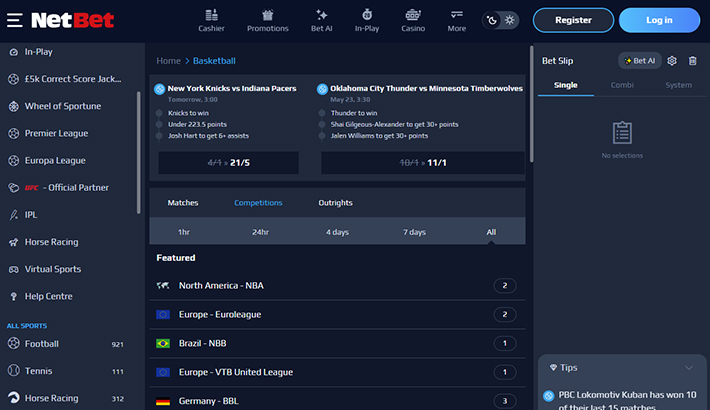Click the Brazil flag icon
Viewport: 710px width, 410px height.
click(x=163, y=343)
